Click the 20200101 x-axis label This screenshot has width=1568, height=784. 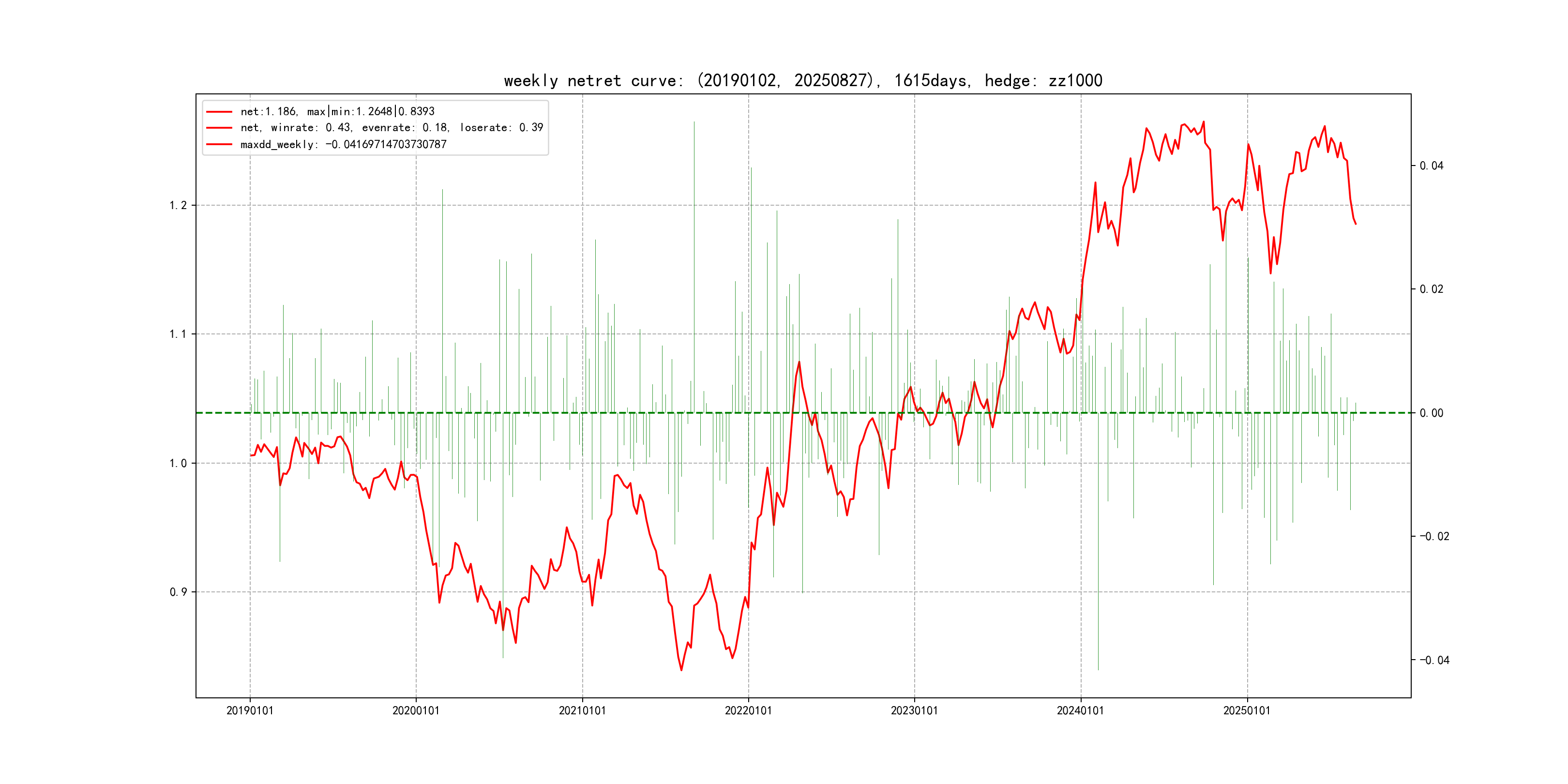coord(416,710)
